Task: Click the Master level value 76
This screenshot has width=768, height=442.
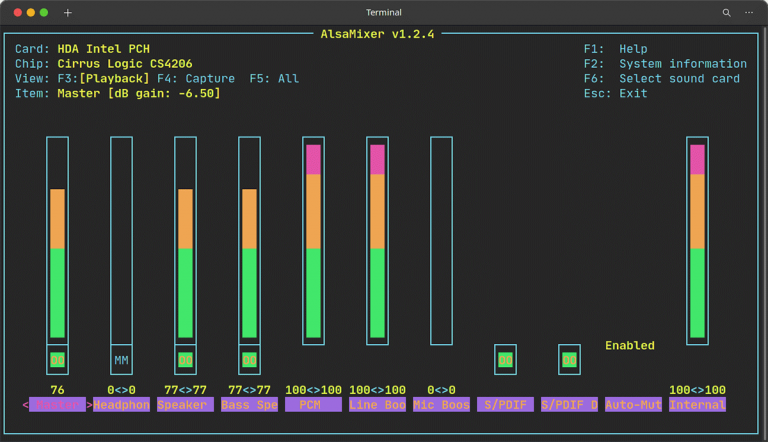Action: pyautogui.click(x=57, y=390)
